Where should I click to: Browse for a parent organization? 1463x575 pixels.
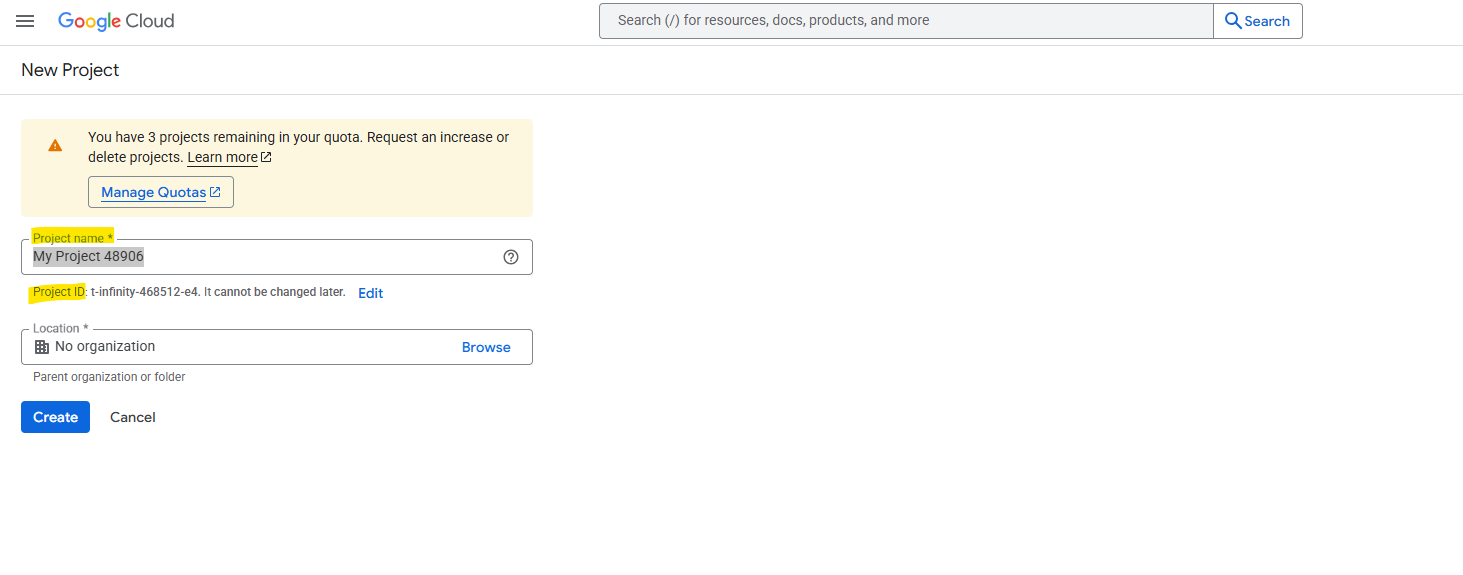[x=486, y=347]
